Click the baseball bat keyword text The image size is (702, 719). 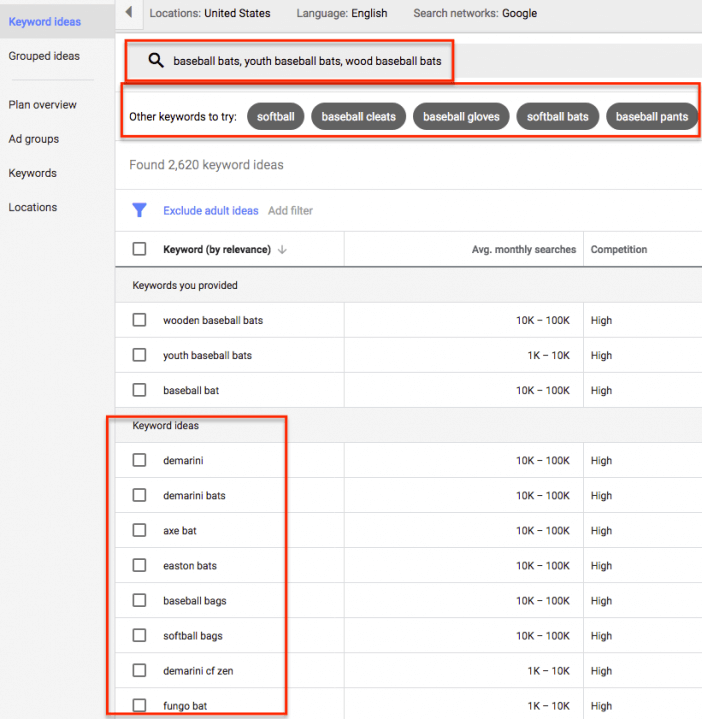[x=191, y=390]
